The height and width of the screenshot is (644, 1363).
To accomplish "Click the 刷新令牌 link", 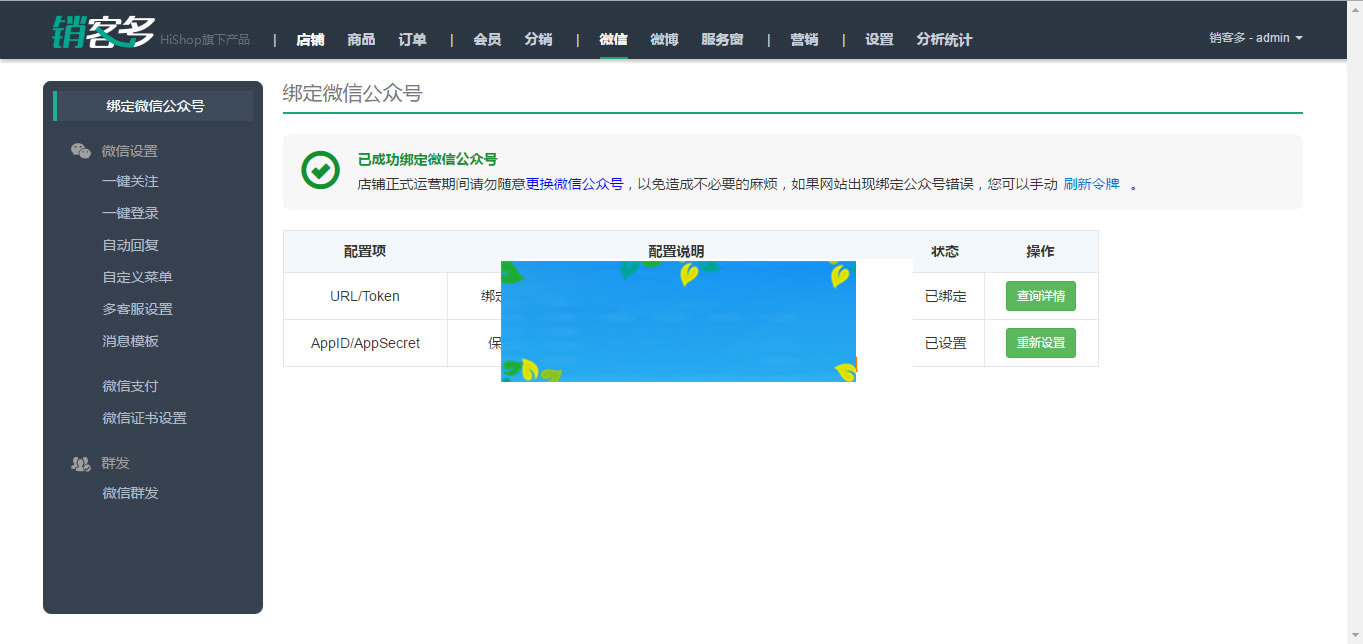I will [x=1091, y=184].
